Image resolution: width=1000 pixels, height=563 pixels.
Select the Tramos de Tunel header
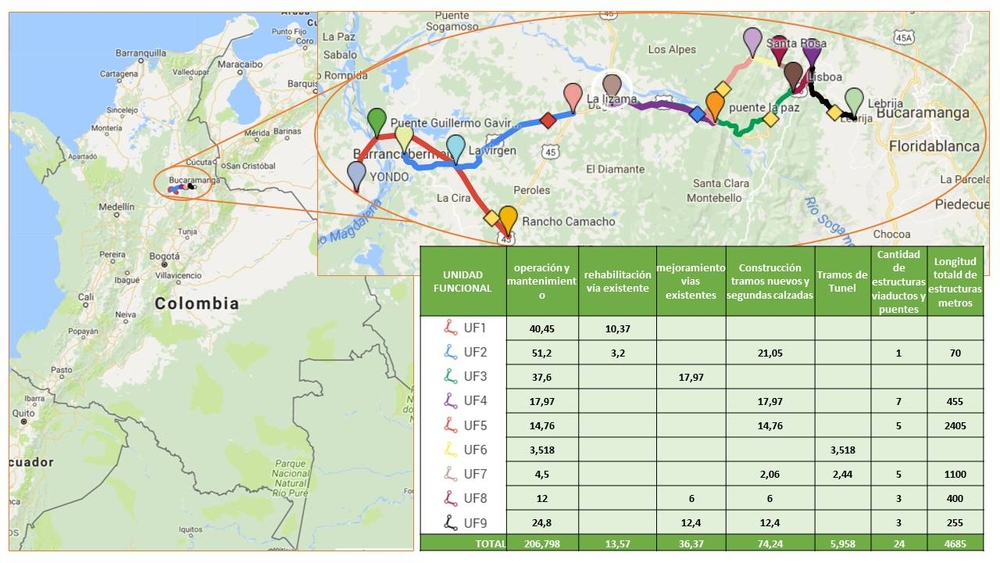coord(842,281)
